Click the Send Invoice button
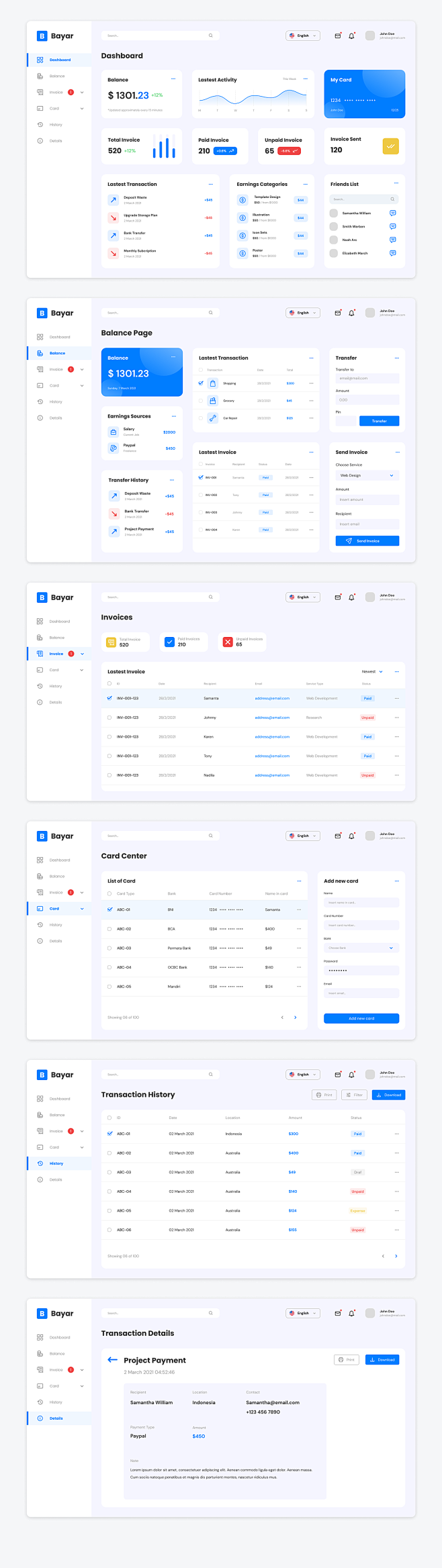 [367, 540]
